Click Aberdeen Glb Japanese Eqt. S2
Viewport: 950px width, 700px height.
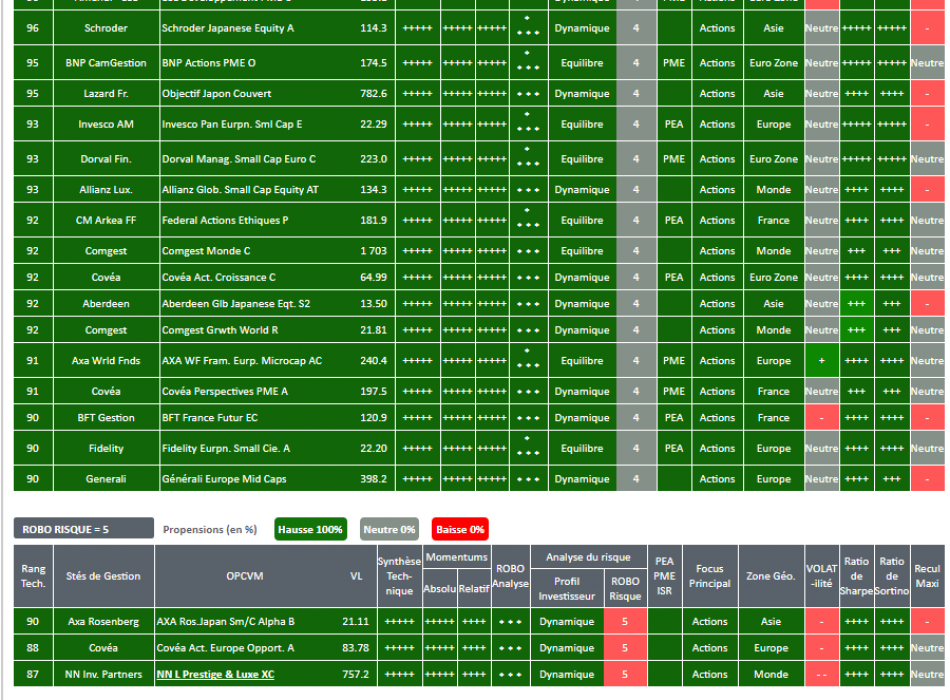click(236, 304)
